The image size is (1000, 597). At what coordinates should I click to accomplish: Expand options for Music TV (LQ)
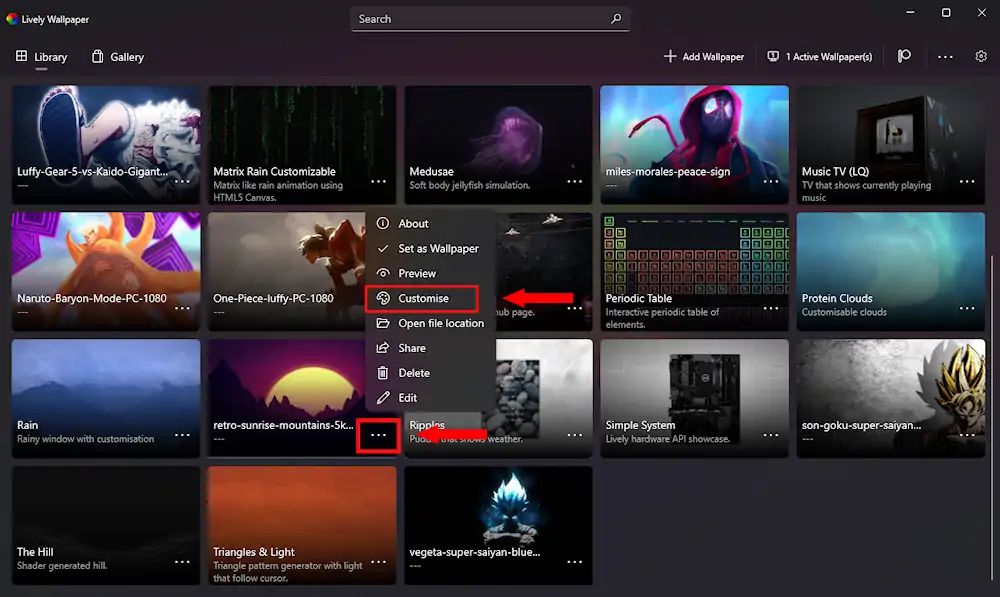click(967, 181)
